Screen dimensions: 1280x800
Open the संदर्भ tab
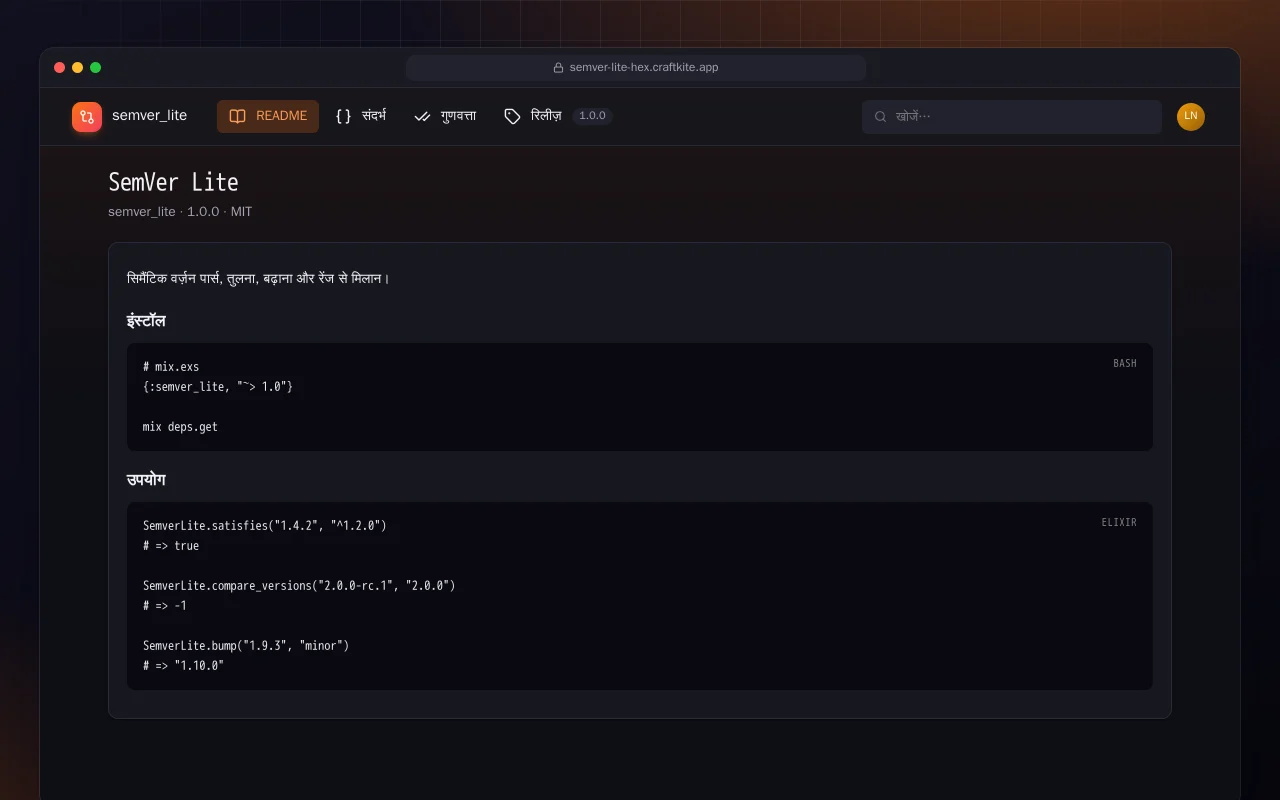click(x=361, y=116)
